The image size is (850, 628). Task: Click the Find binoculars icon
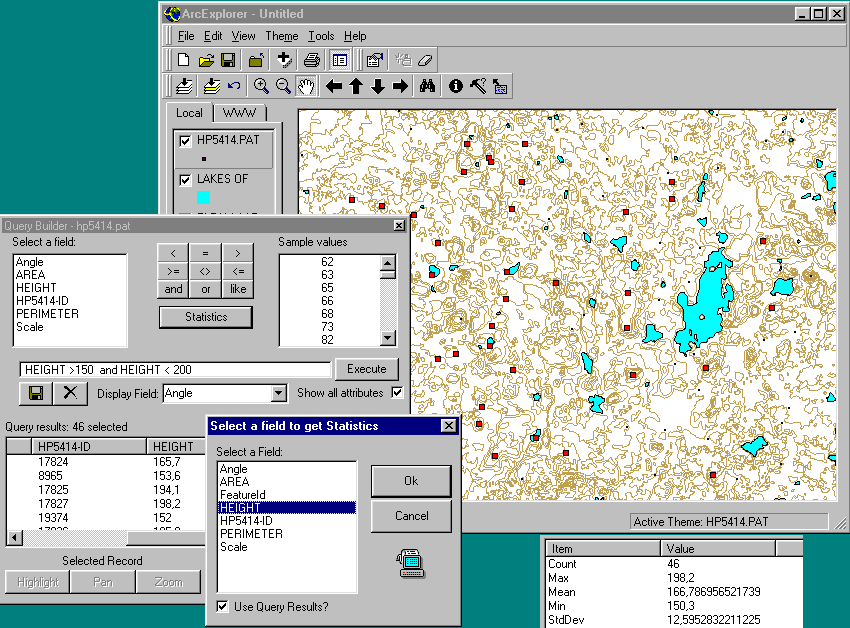(427, 86)
